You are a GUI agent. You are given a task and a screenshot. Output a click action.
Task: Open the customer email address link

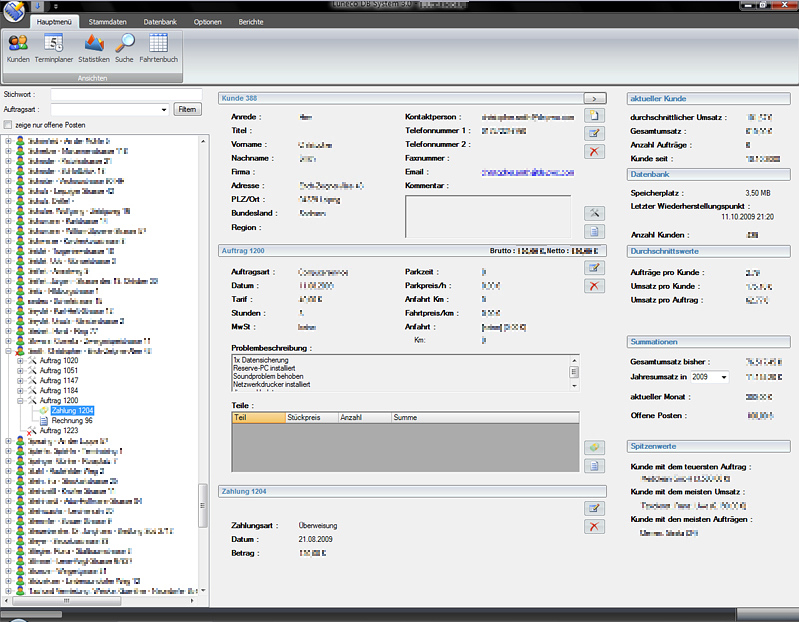pyautogui.click(x=527, y=172)
